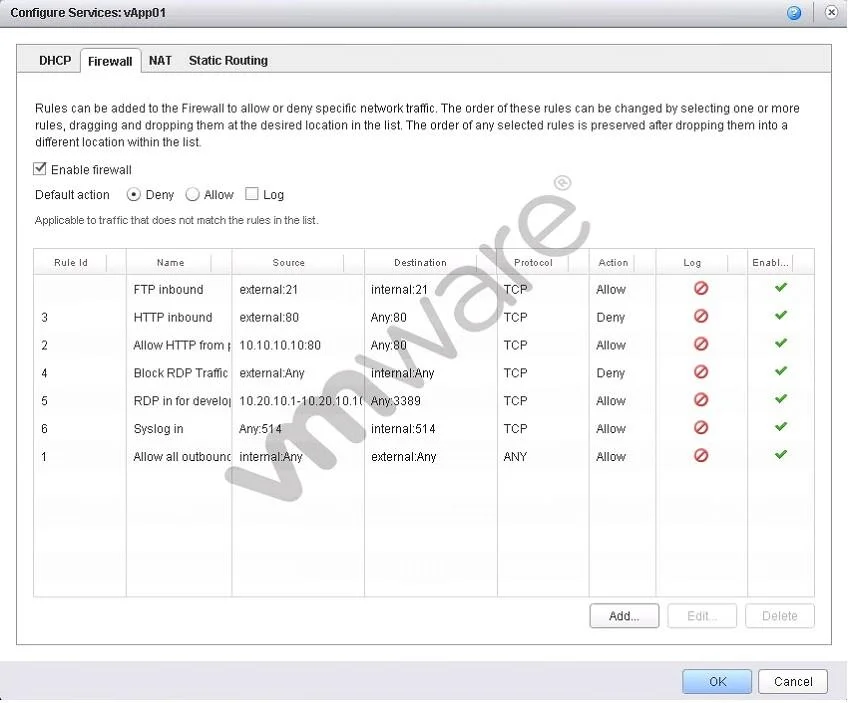Switch to the Static Routing tab
Image resolution: width=849 pixels, height=703 pixels.
tap(228, 60)
